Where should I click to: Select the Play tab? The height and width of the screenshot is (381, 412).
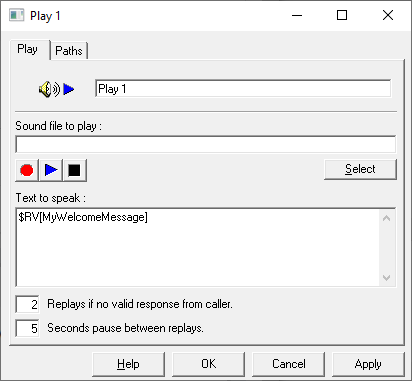coord(29,49)
